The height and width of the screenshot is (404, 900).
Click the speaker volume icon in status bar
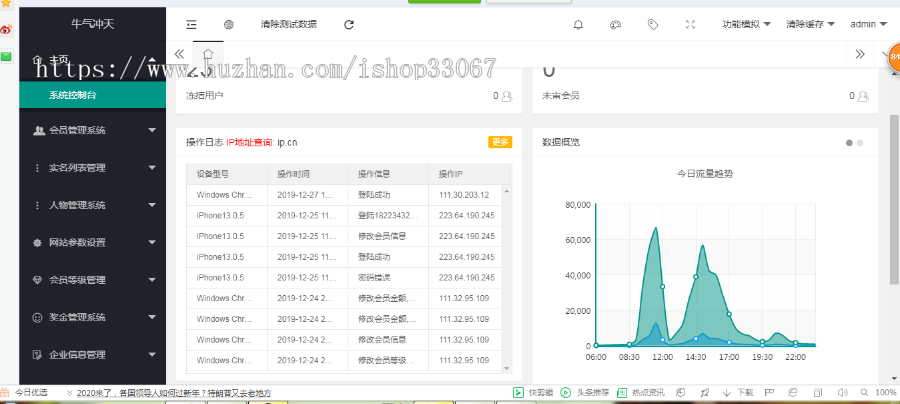click(842, 393)
